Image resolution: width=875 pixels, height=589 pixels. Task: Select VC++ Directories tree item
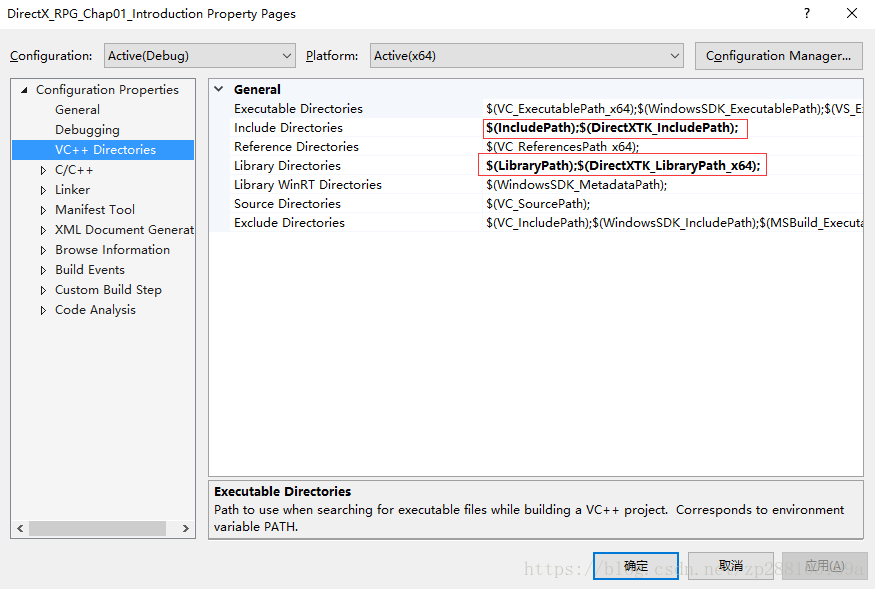click(x=103, y=150)
